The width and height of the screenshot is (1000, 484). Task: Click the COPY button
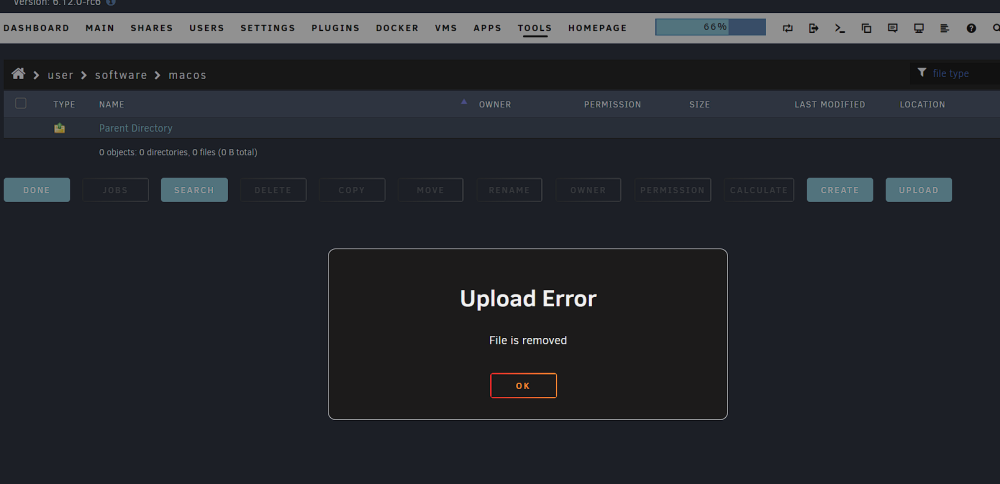tap(352, 190)
